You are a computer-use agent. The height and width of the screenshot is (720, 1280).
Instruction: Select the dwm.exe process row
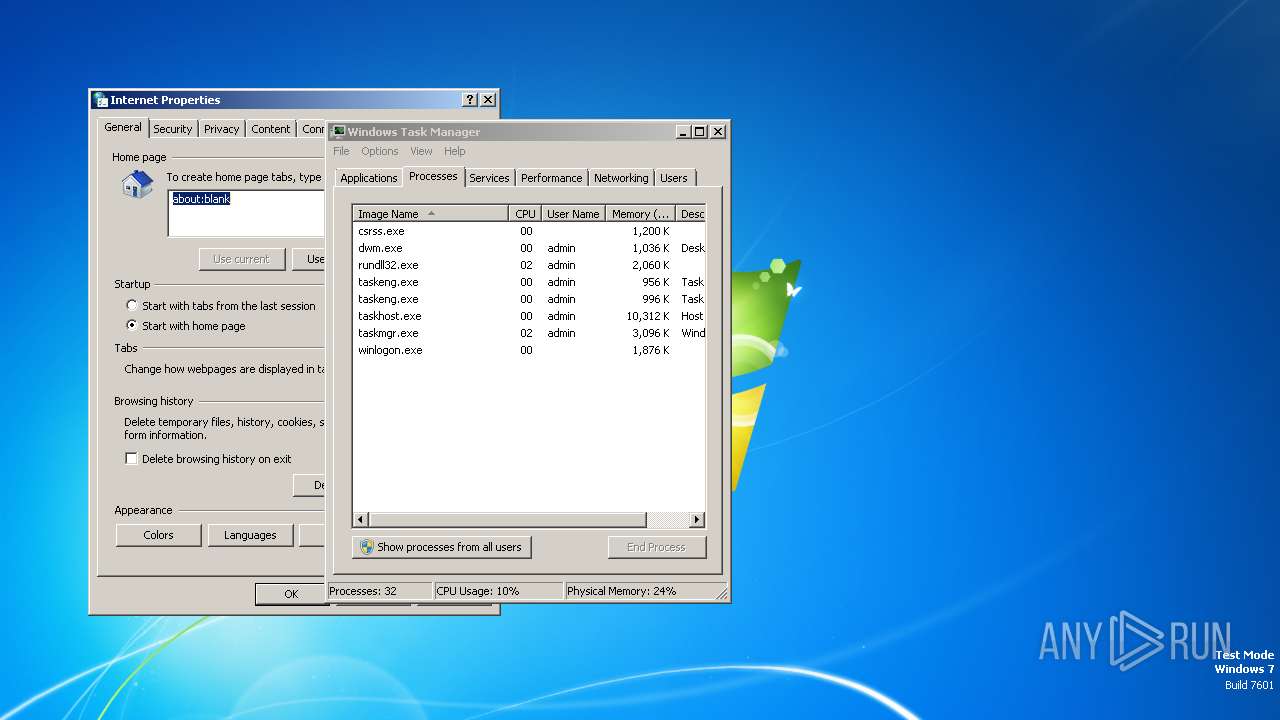point(529,248)
